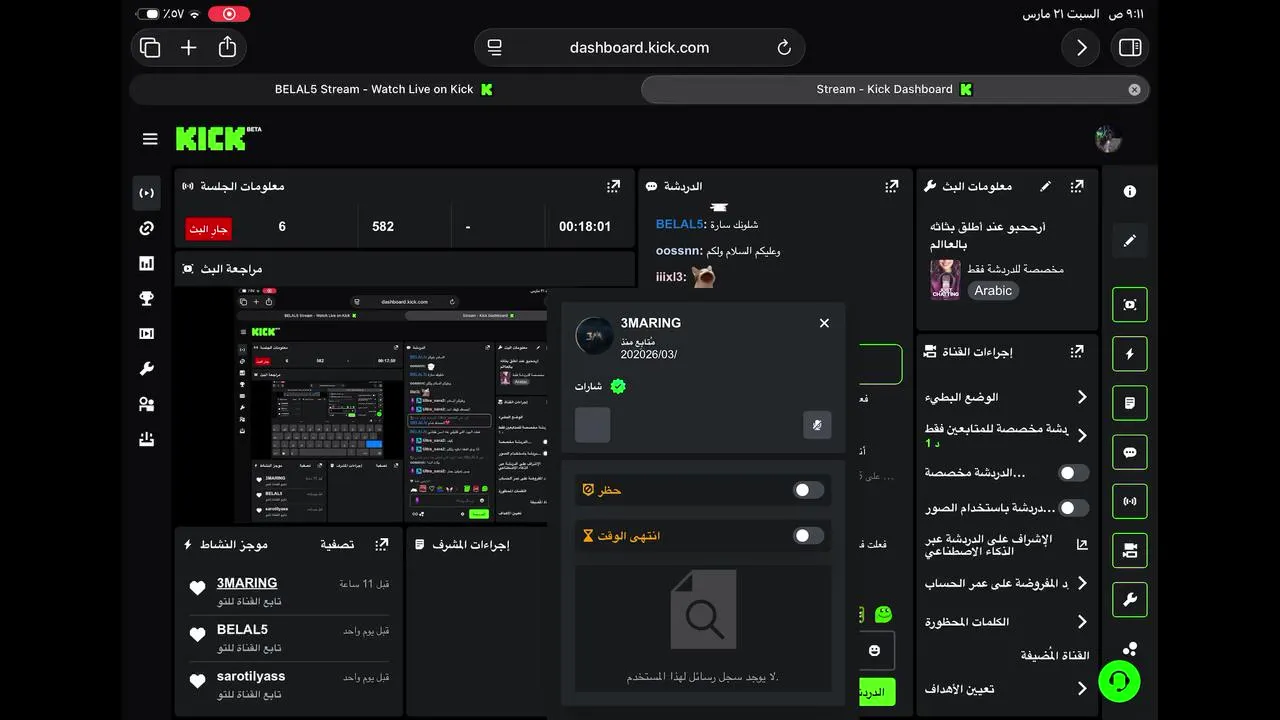Open BELAL5 in the activity feed
1280x720 pixels.
pos(242,630)
